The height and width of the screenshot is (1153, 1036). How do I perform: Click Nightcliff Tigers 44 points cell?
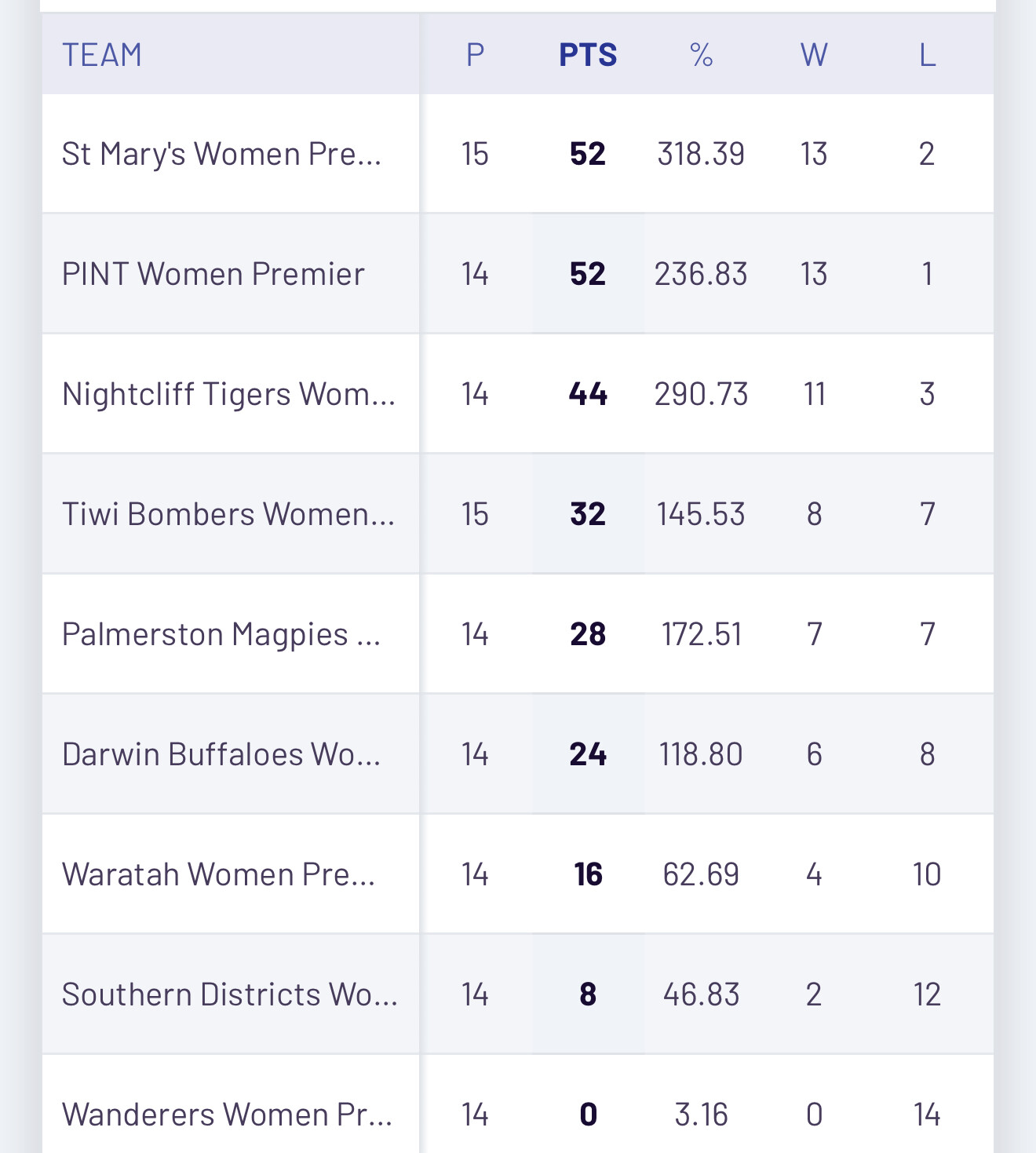click(x=588, y=394)
